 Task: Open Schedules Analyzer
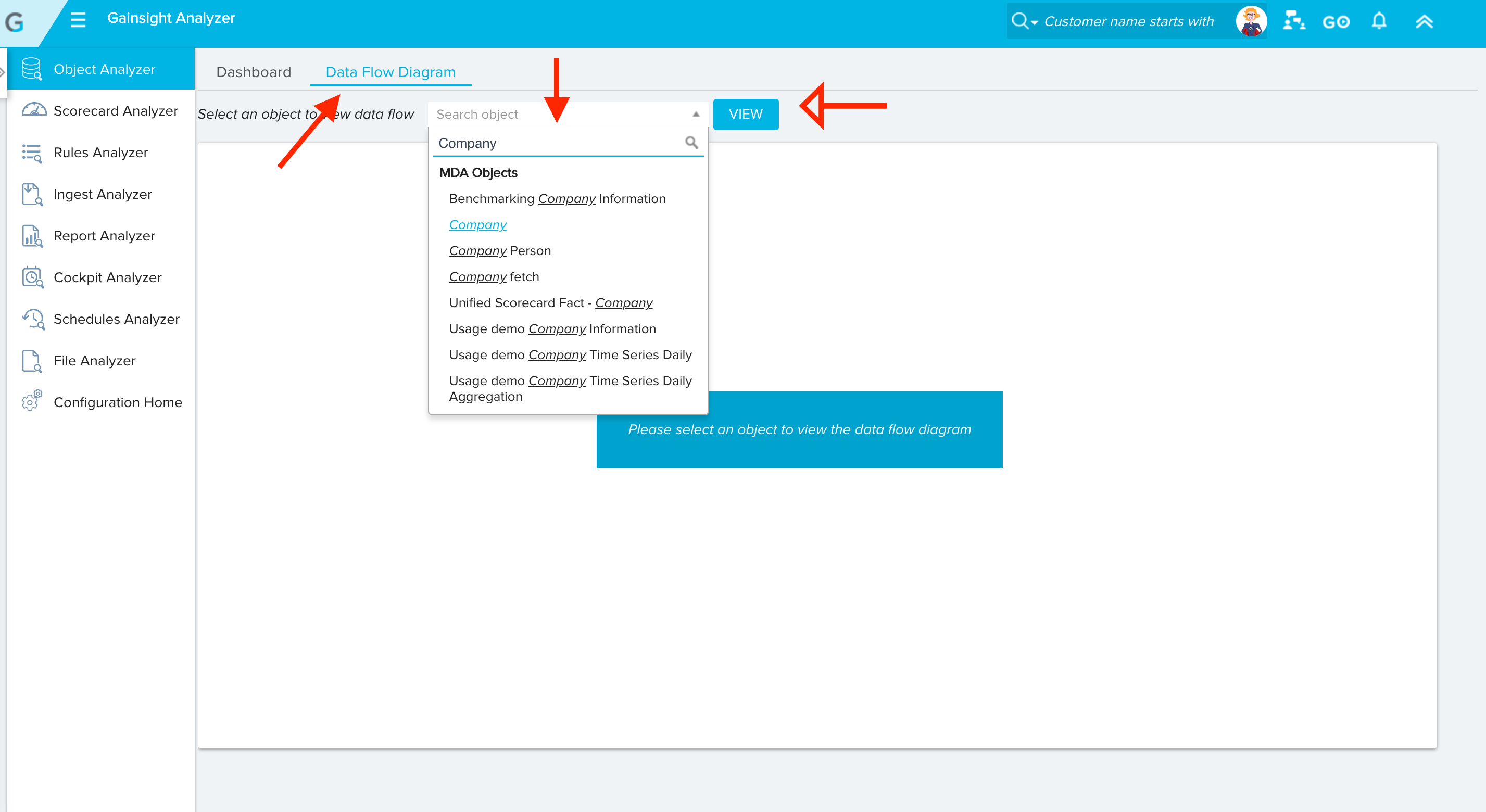point(102,319)
